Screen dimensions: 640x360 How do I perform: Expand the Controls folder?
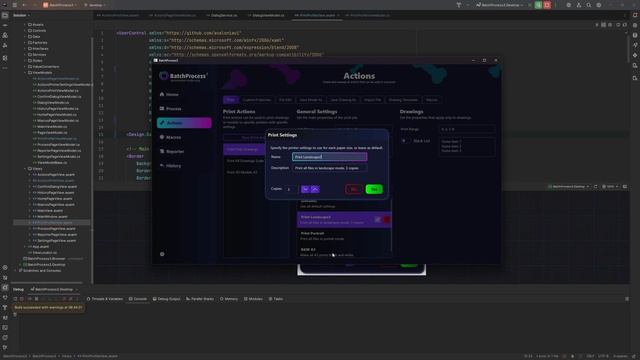pos(24,31)
